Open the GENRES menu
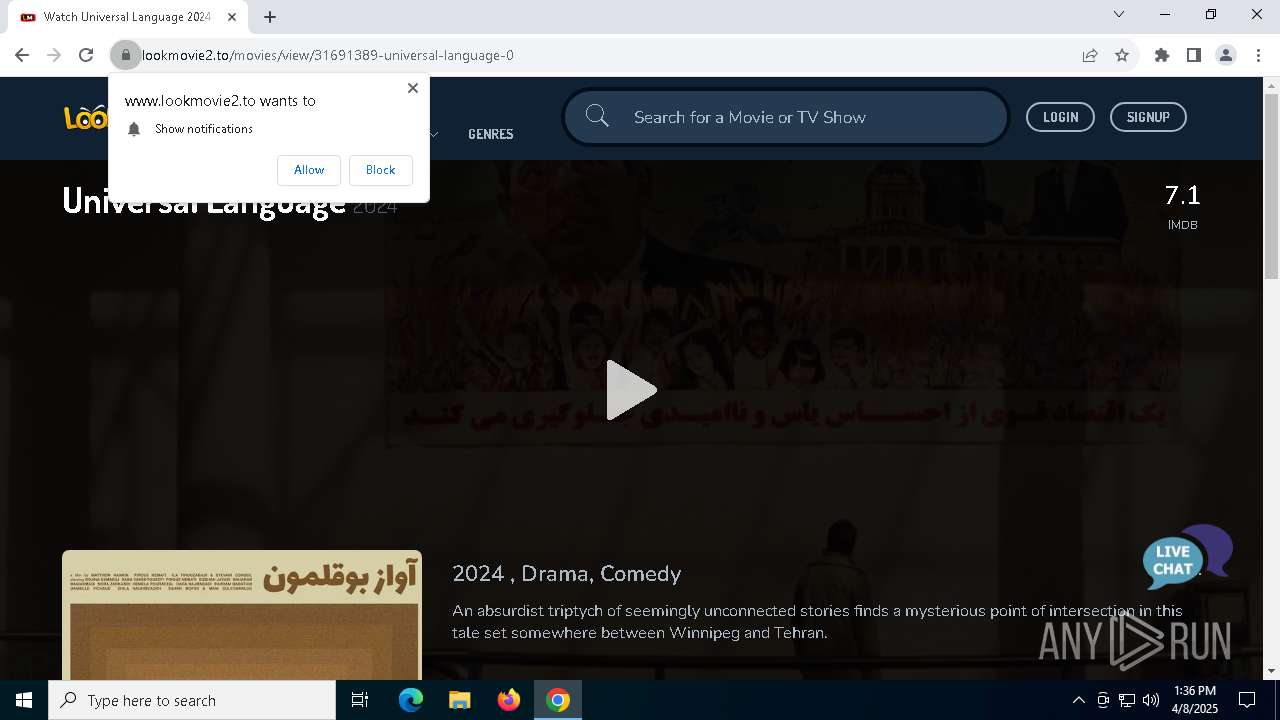Viewport: 1280px width, 720px height. [x=491, y=134]
